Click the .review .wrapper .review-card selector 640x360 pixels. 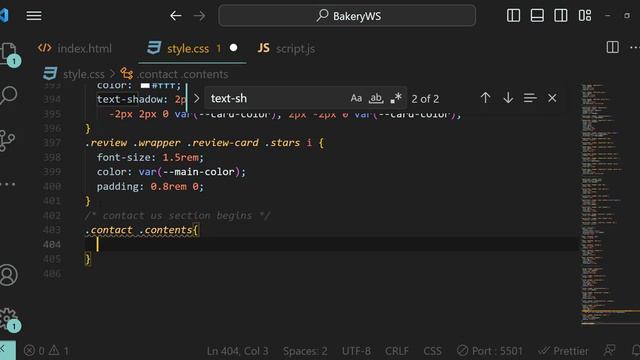click(x=172, y=143)
